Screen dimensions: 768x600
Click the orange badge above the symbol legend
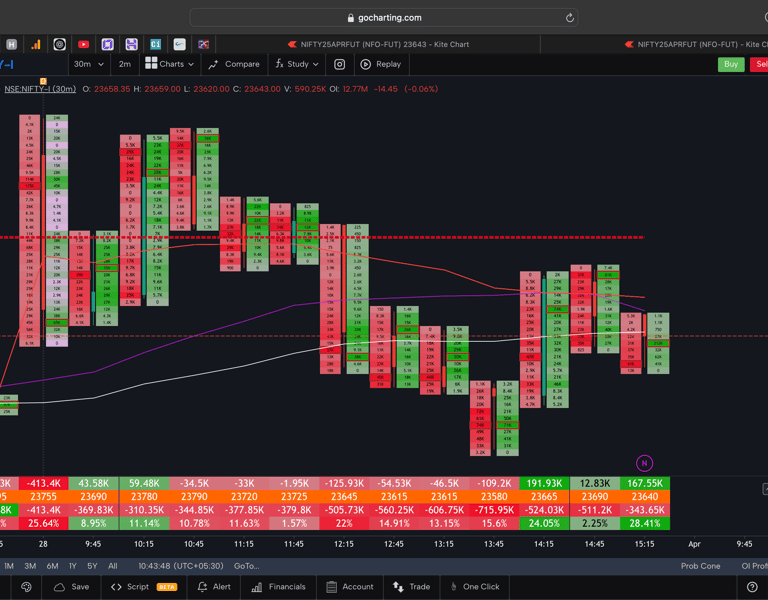click(x=43, y=81)
